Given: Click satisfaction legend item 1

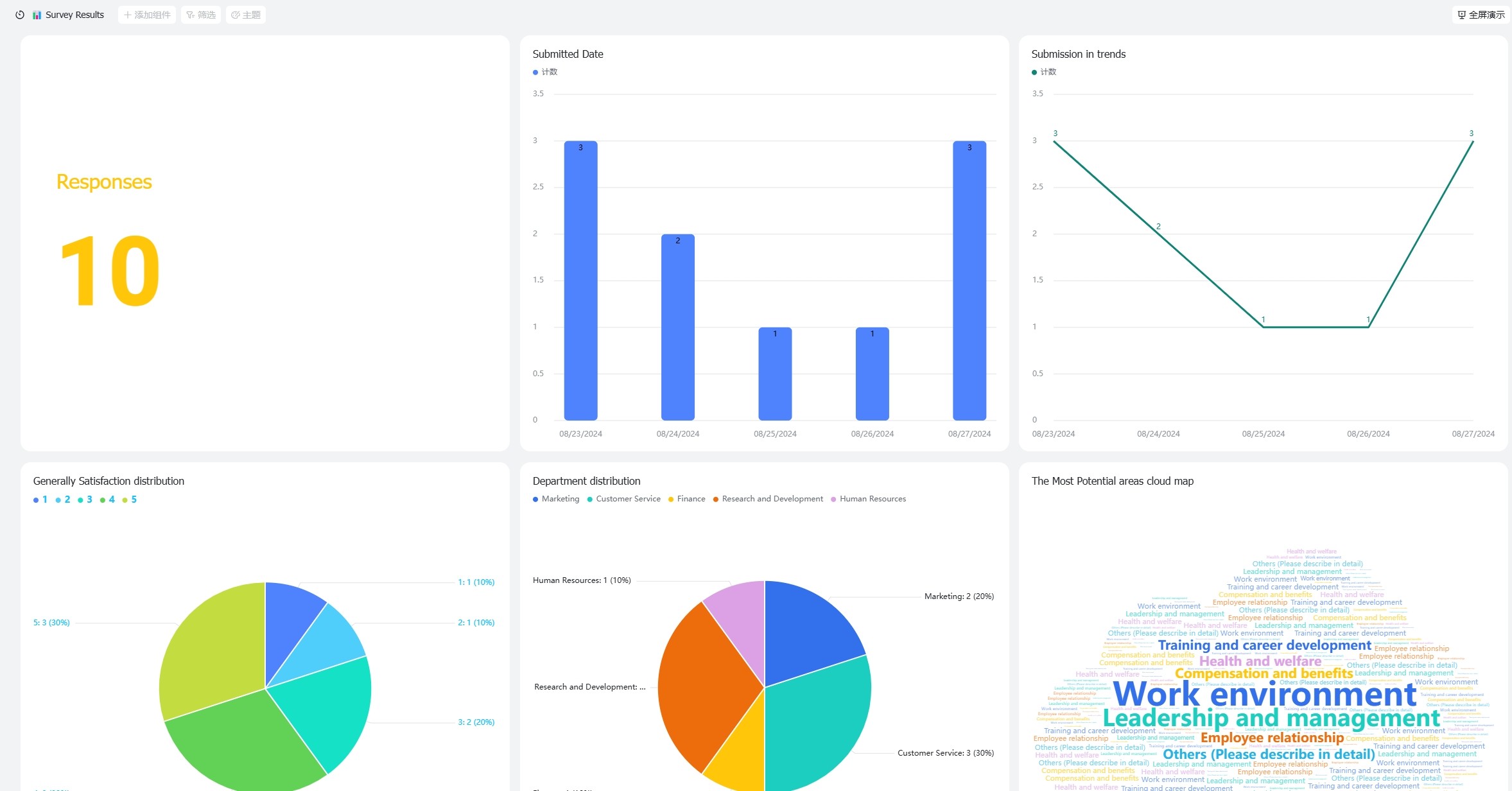Looking at the screenshot, I should coord(40,500).
